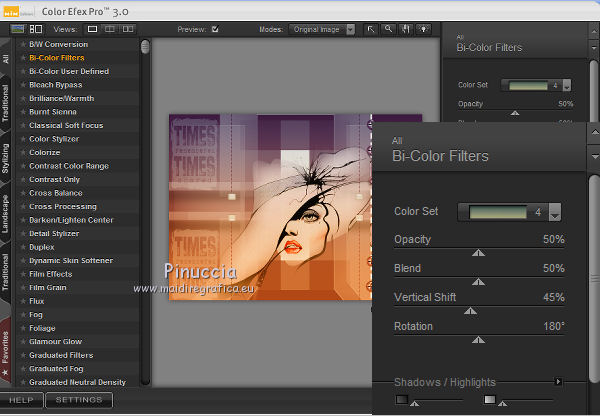Click the highlights protection slider handle

tap(503, 403)
